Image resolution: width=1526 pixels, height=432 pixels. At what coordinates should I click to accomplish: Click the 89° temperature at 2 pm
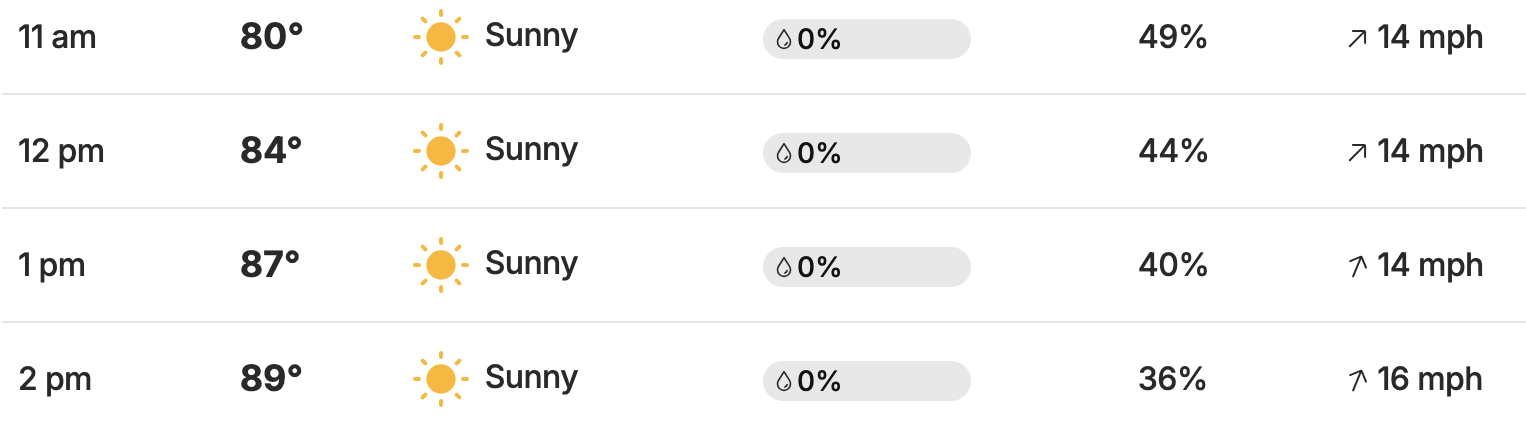(271, 379)
